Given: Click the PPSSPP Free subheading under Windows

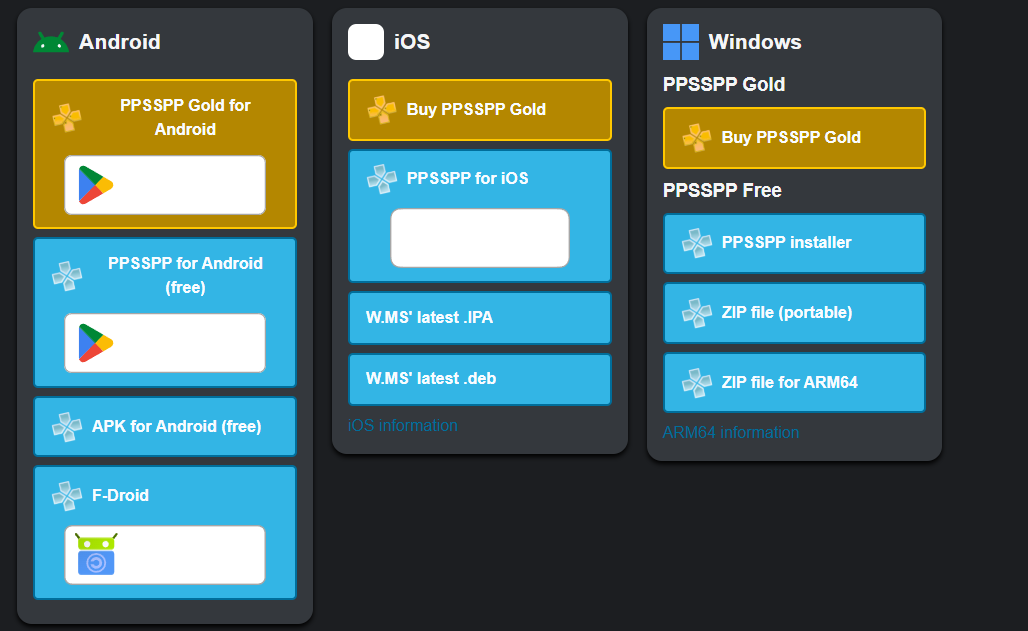Looking at the screenshot, I should tap(722, 190).
